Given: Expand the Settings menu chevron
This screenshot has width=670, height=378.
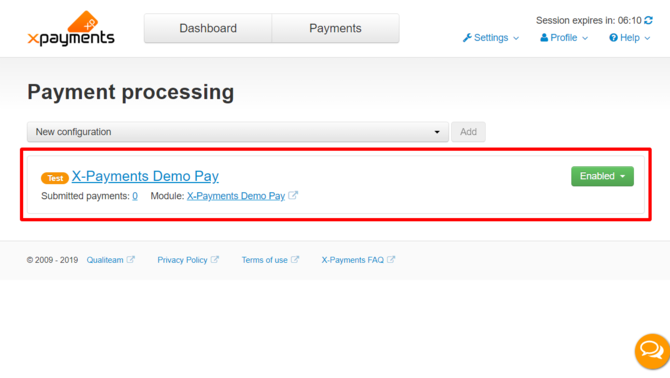Looking at the screenshot, I should click(516, 38).
